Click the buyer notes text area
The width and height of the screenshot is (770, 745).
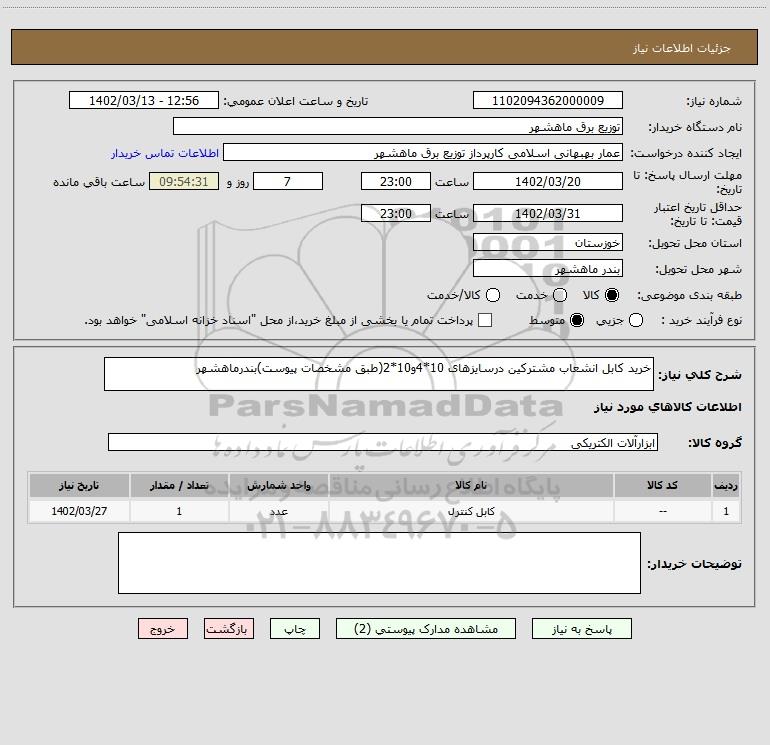[x=379, y=563]
